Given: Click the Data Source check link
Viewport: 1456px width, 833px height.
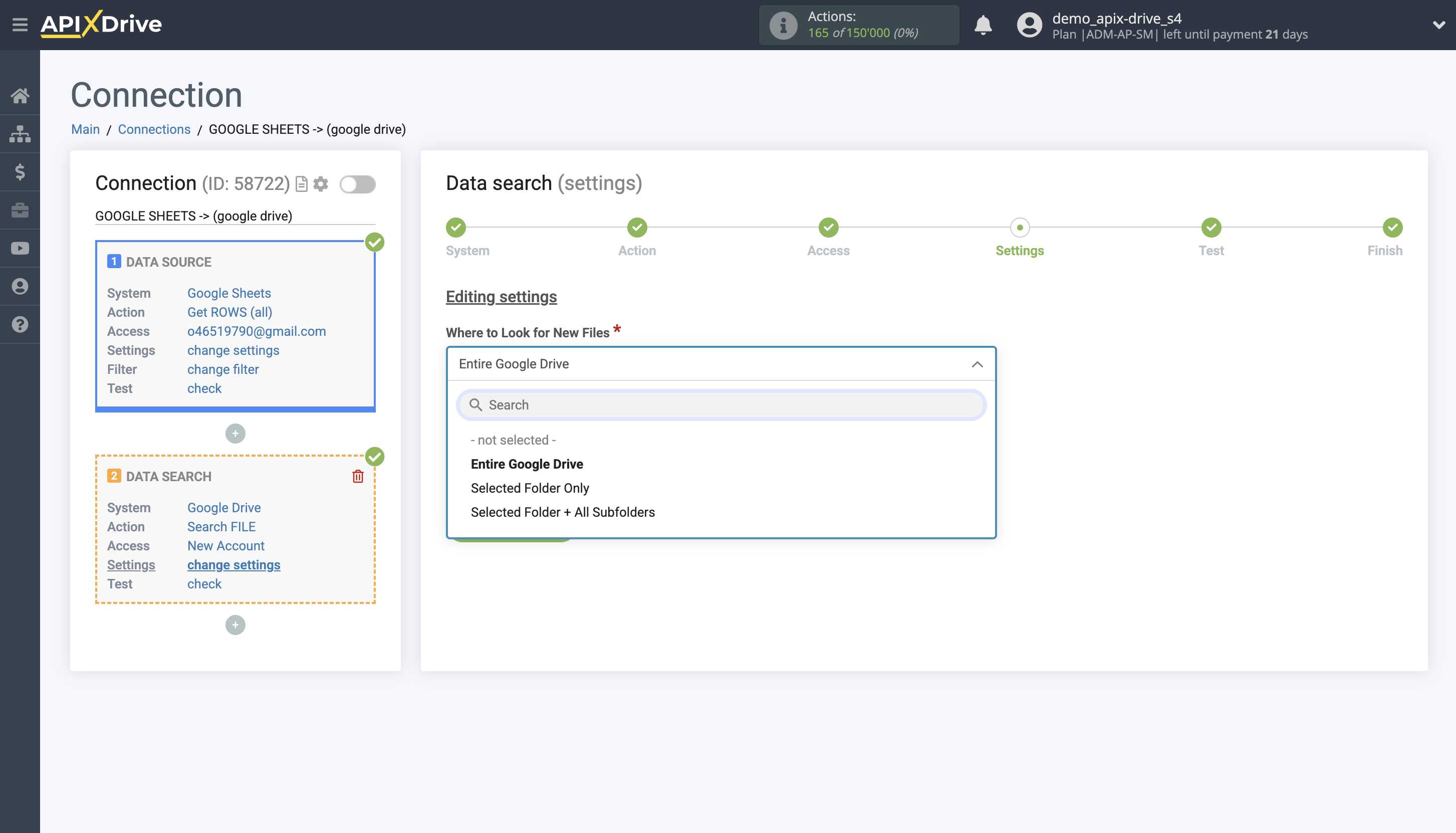Looking at the screenshot, I should point(204,388).
